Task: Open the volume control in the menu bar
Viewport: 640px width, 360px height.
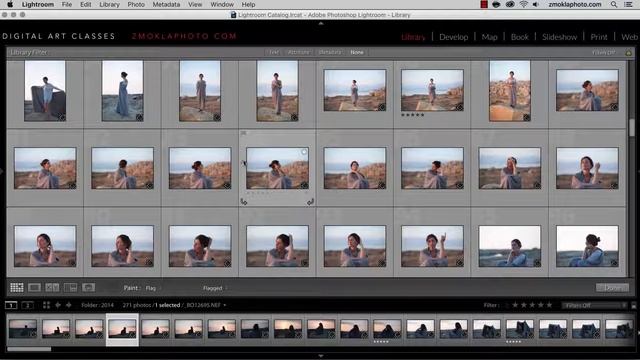Action: tap(536, 4)
